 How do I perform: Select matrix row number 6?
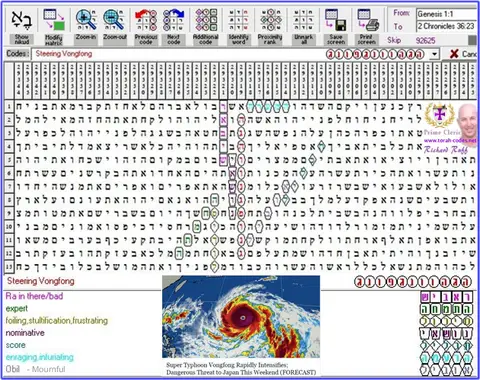[9, 173]
